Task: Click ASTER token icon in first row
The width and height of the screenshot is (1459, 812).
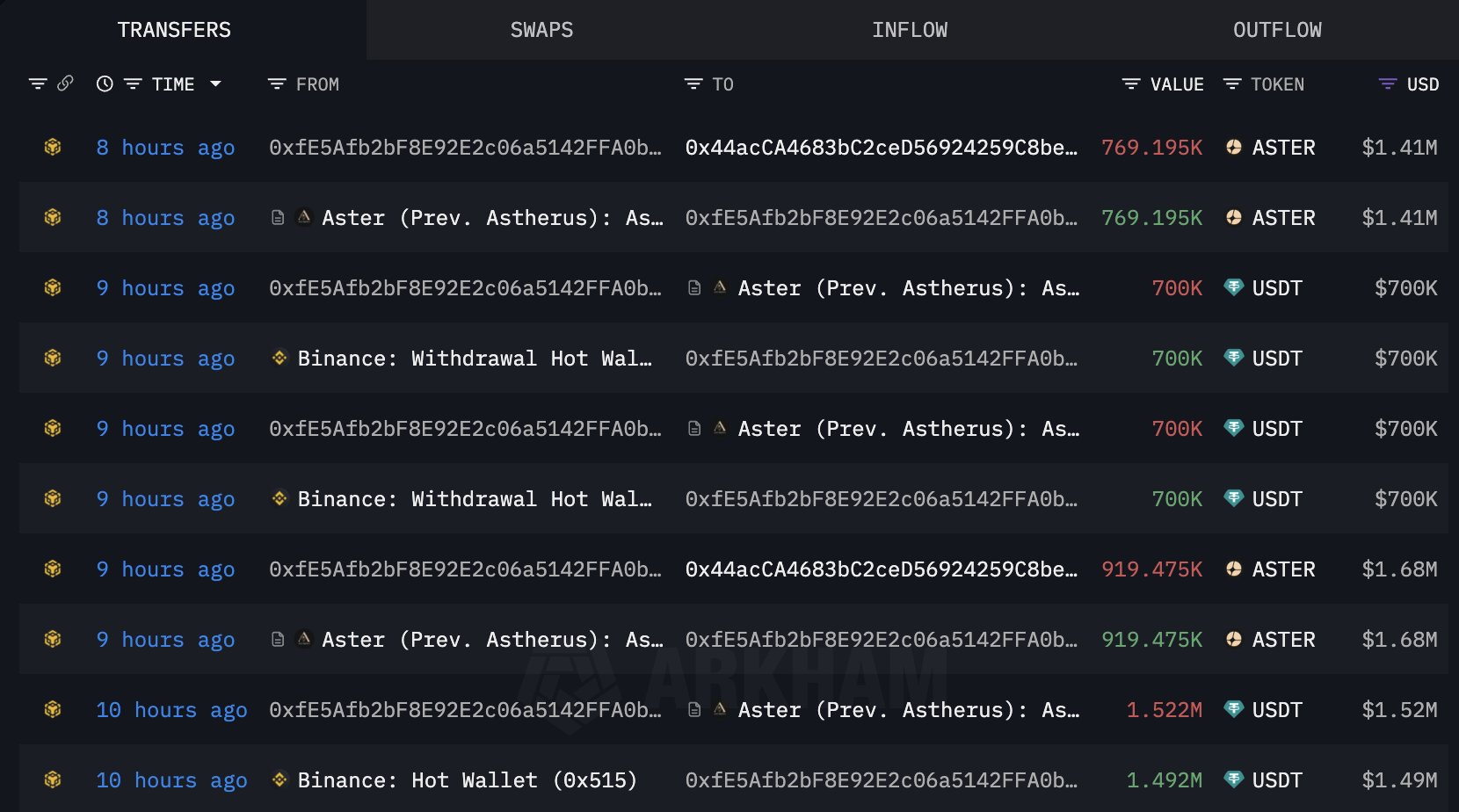Action: tap(1234, 148)
